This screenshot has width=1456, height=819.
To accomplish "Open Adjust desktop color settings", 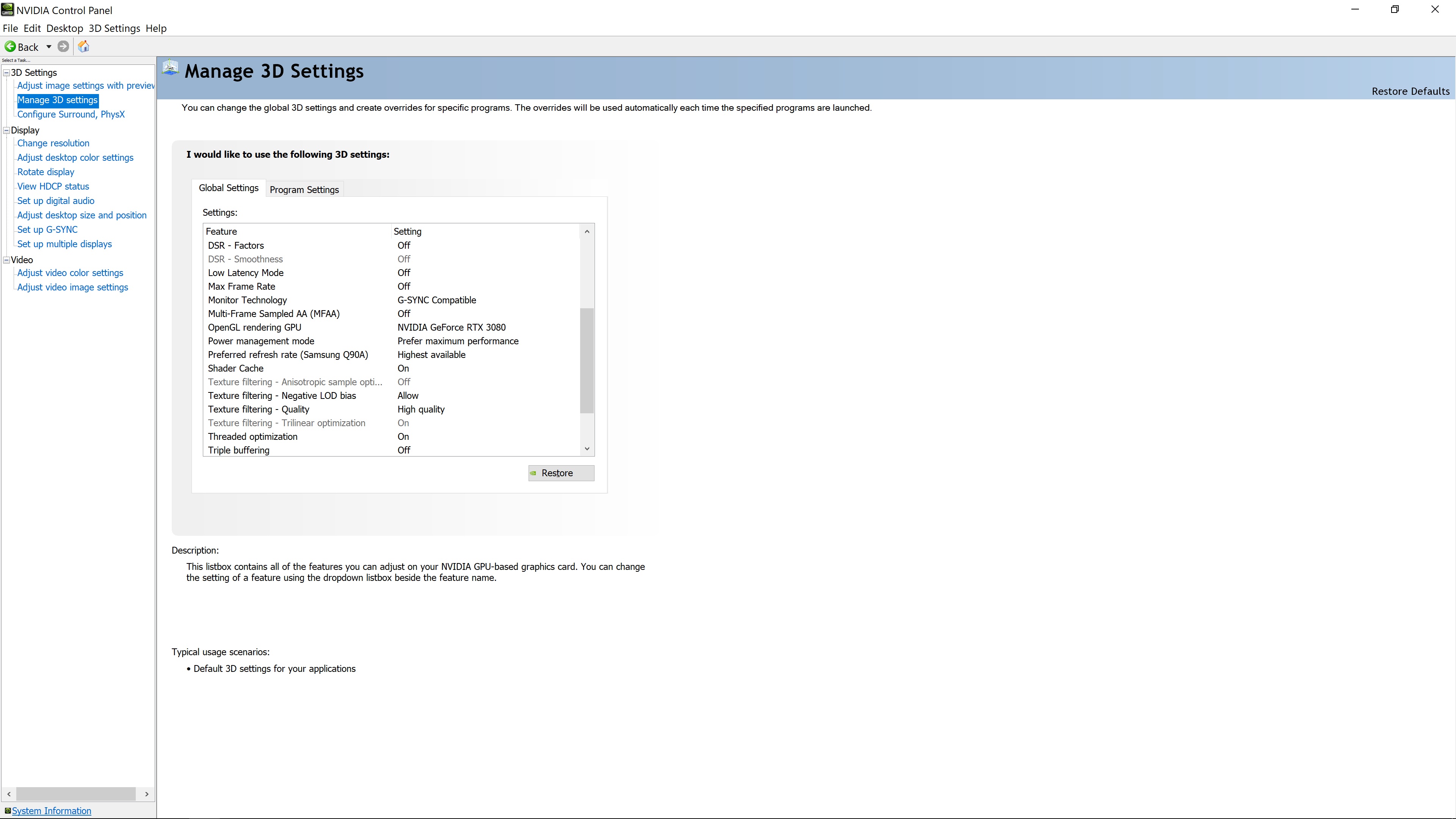I will [x=75, y=158].
